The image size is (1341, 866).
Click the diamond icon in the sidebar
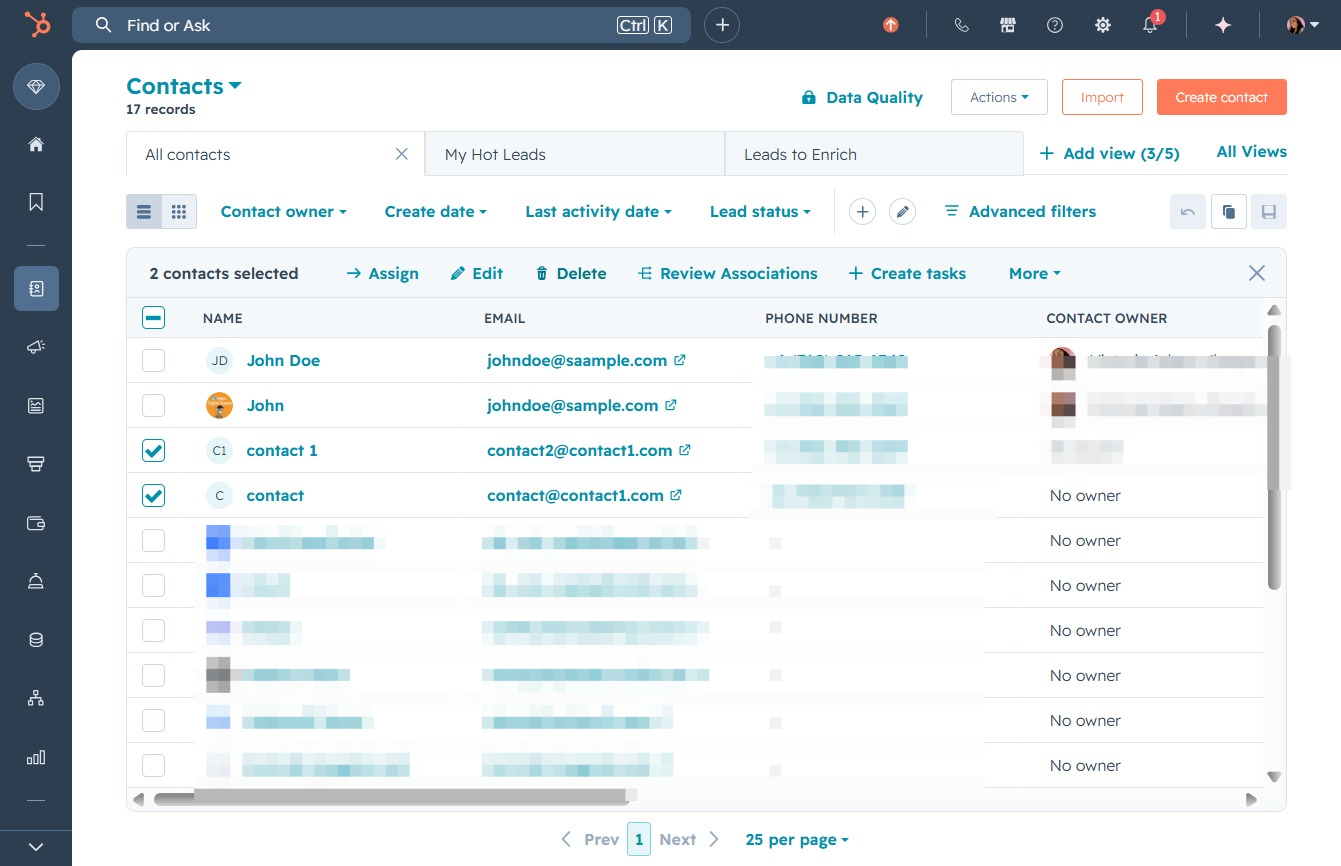(36, 87)
